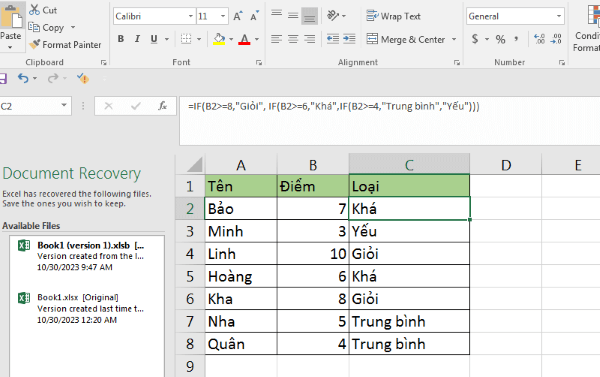
Task: Select column A header
Action: tap(241, 165)
